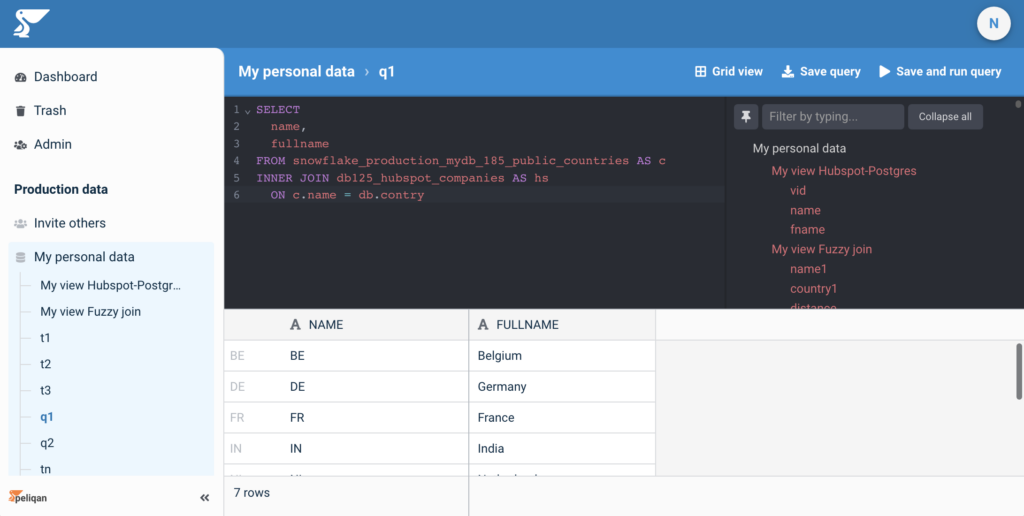Click the Invite others people icon
The image size is (1024, 516).
pyautogui.click(x=20, y=223)
